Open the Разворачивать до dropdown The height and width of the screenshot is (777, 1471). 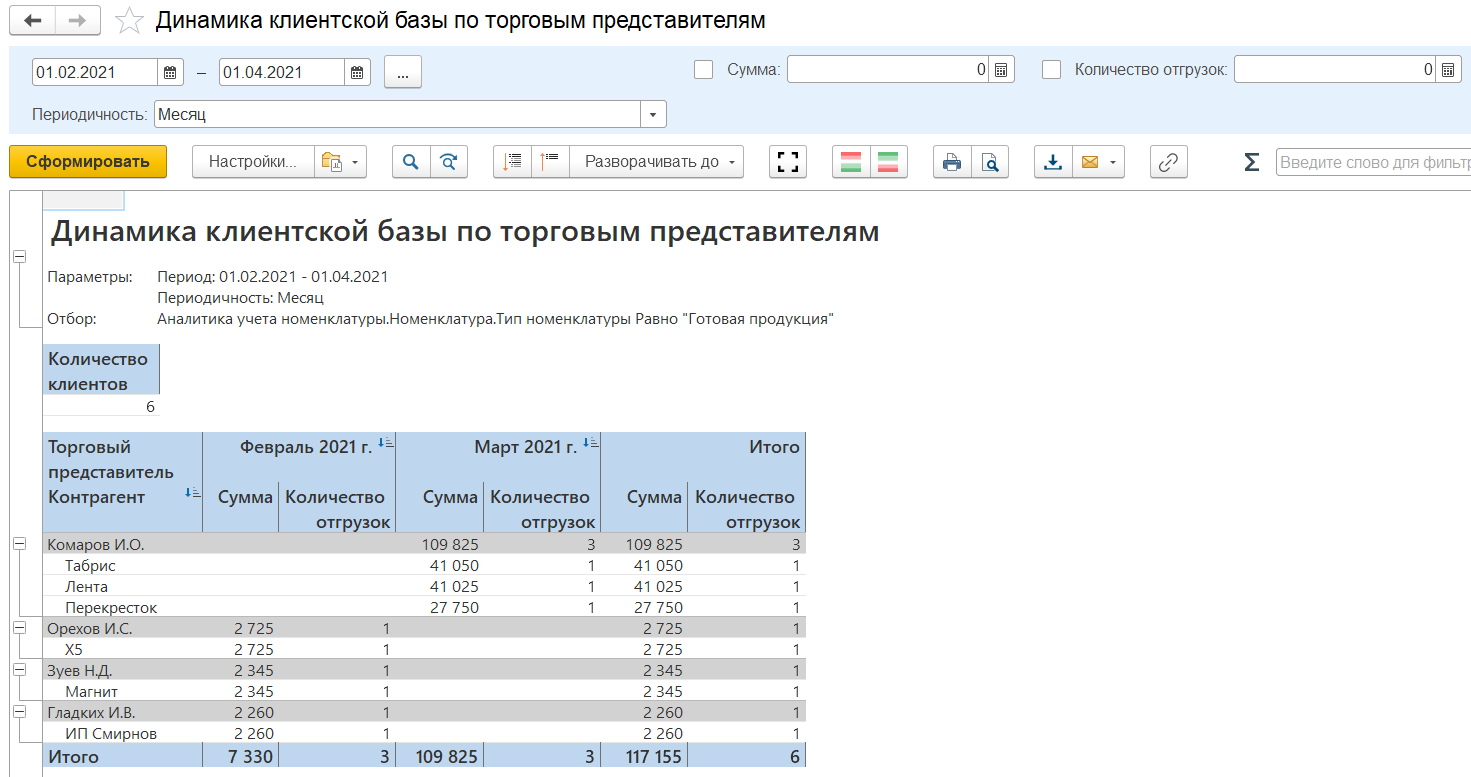point(656,162)
